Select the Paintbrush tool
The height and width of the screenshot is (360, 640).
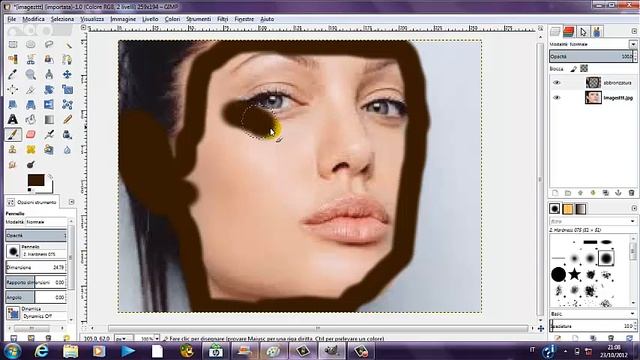[13, 134]
